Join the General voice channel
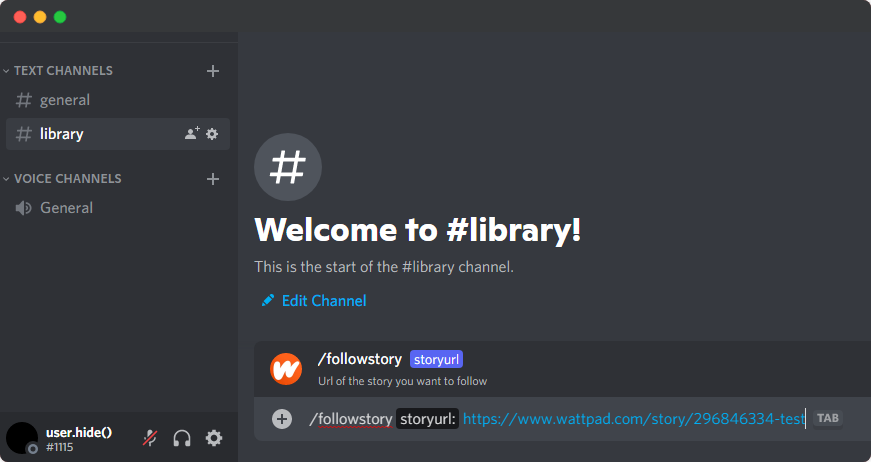The height and width of the screenshot is (462, 871). click(66, 208)
